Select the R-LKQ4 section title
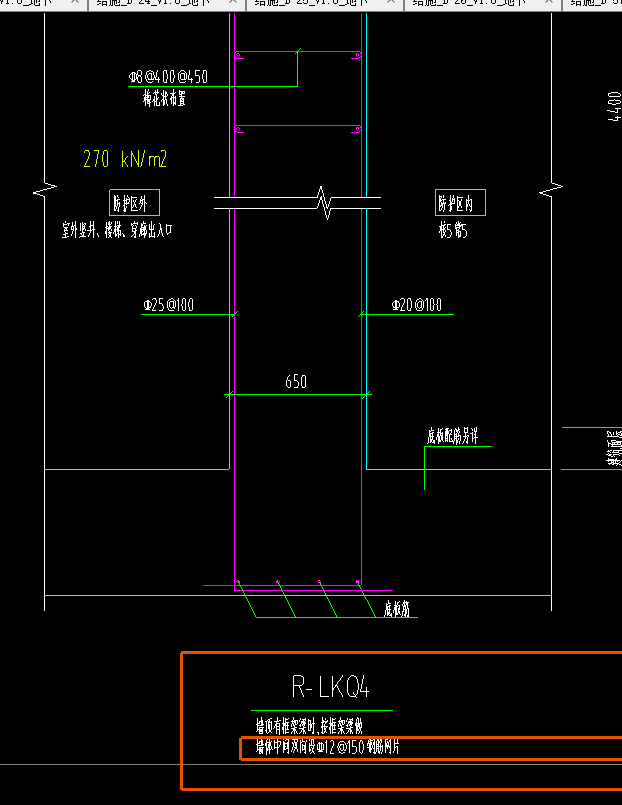The height and width of the screenshot is (805, 622). tap(331, 687)
